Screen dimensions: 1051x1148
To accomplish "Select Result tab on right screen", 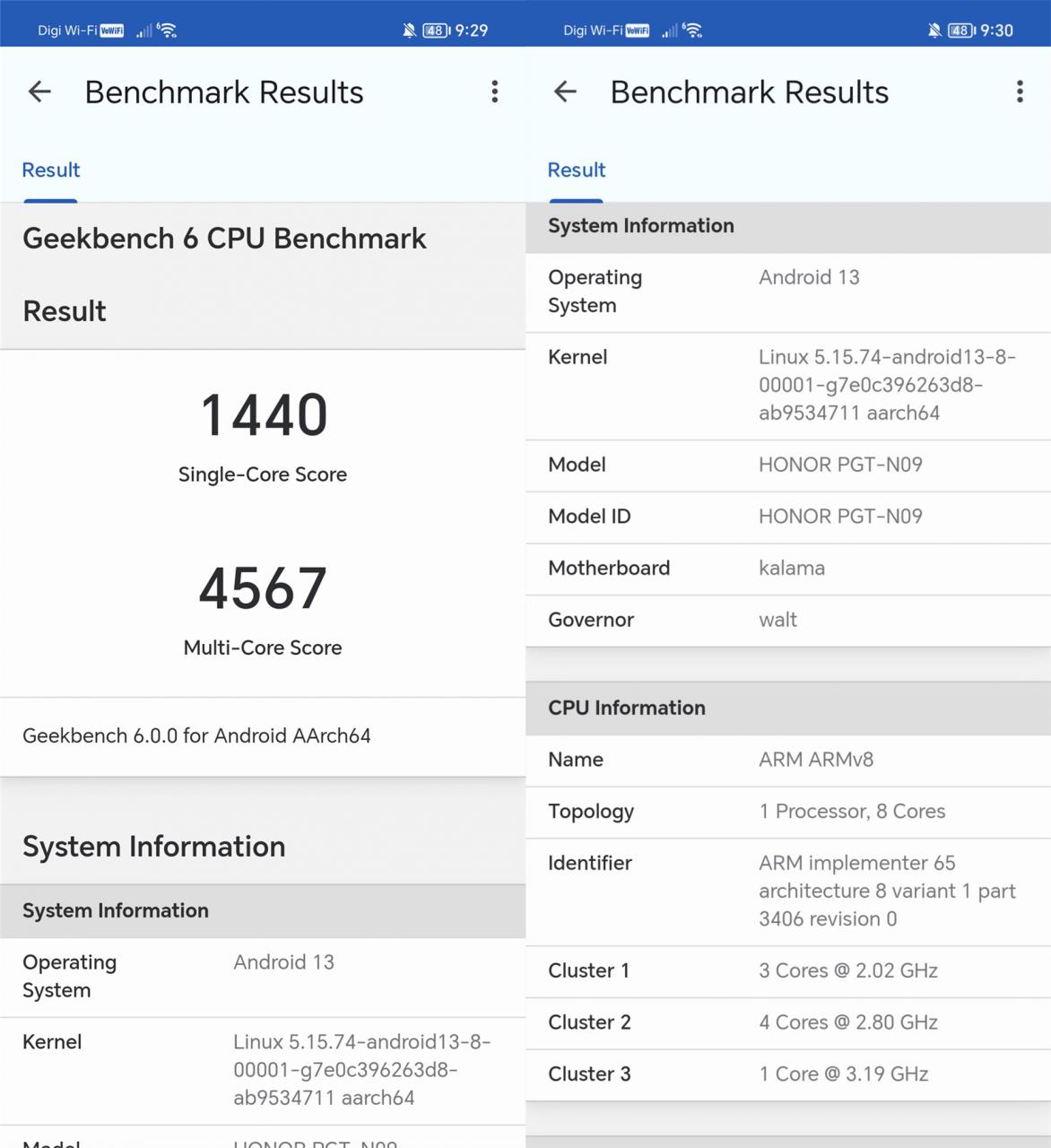I will (577, 170).
